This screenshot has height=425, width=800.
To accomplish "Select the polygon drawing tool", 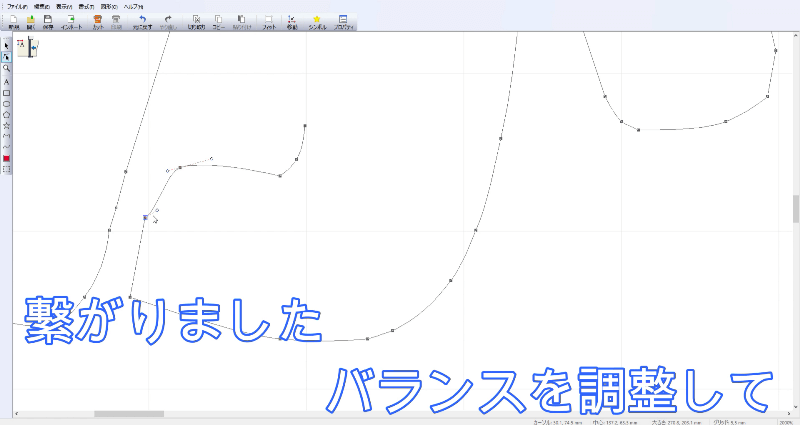I will 6,114.
